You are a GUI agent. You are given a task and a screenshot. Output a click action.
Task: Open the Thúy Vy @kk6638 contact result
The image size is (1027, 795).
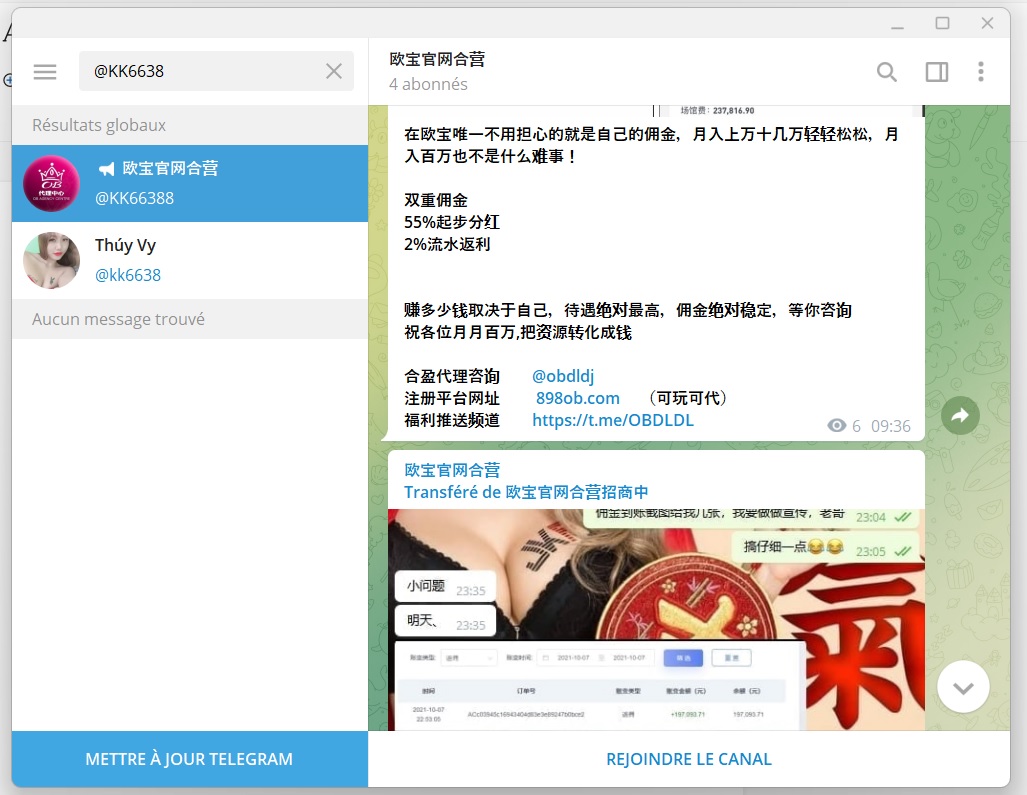(x=190, y=261)
